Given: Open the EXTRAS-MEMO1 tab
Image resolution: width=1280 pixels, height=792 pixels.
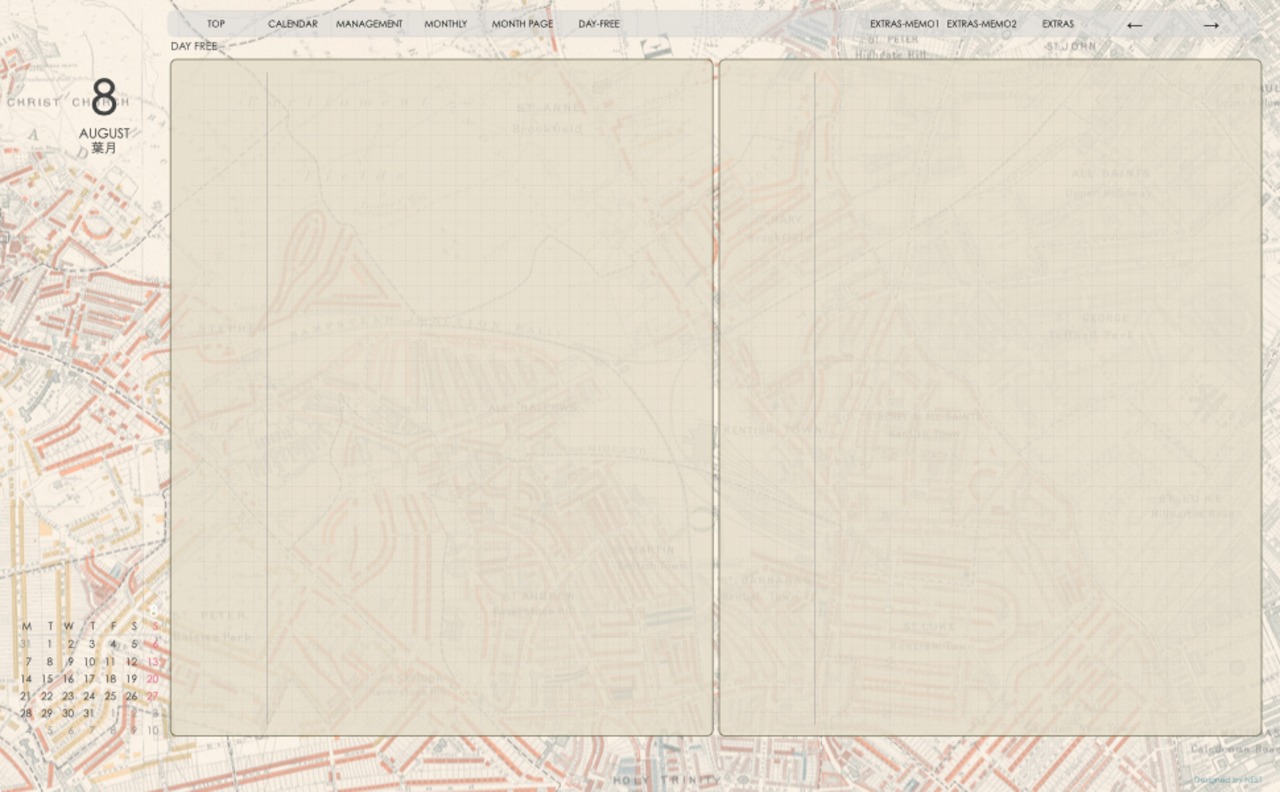Looking at the screenshot, I should 905,24.
